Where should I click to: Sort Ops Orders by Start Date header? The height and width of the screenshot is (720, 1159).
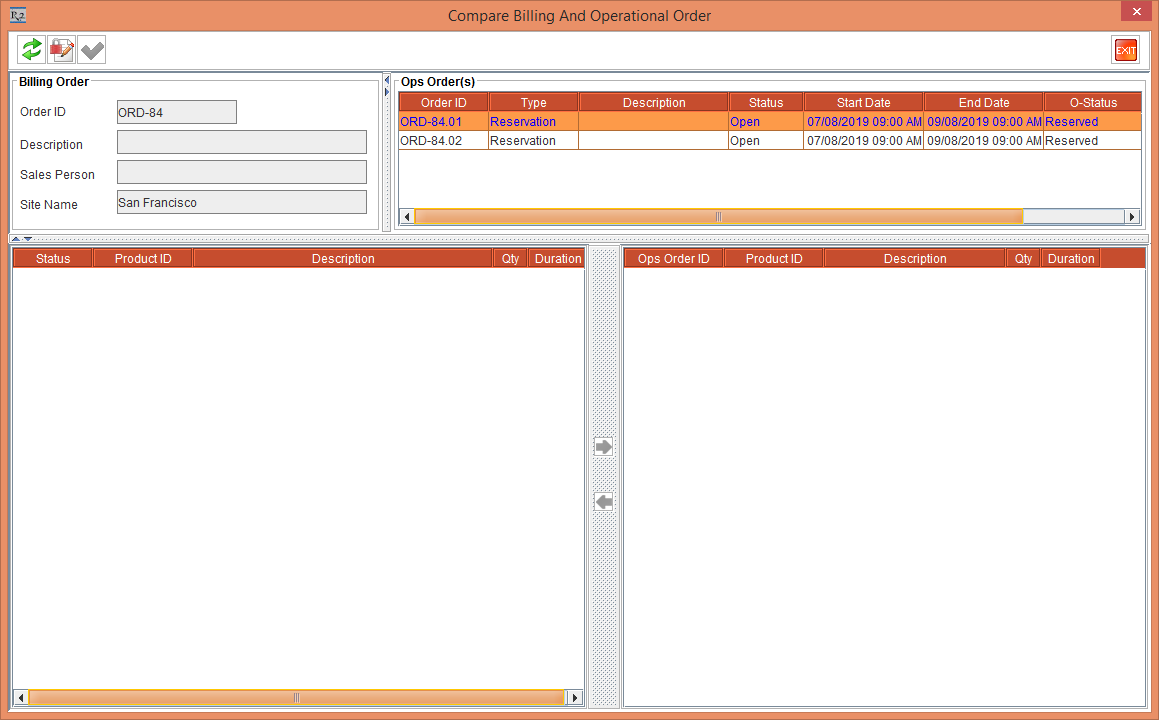pos(862,101)
